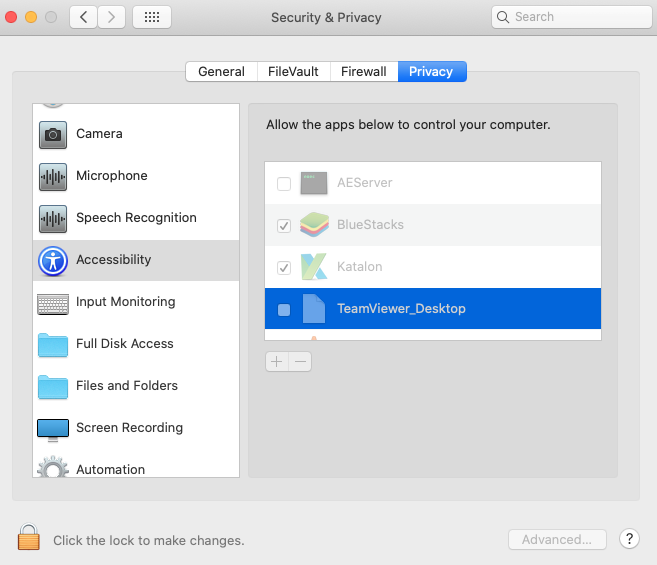Viewport: 657px width, 565px height.
Task: Click the Input Monitoring keyboard icon
Action: click(x=53, y=304)
